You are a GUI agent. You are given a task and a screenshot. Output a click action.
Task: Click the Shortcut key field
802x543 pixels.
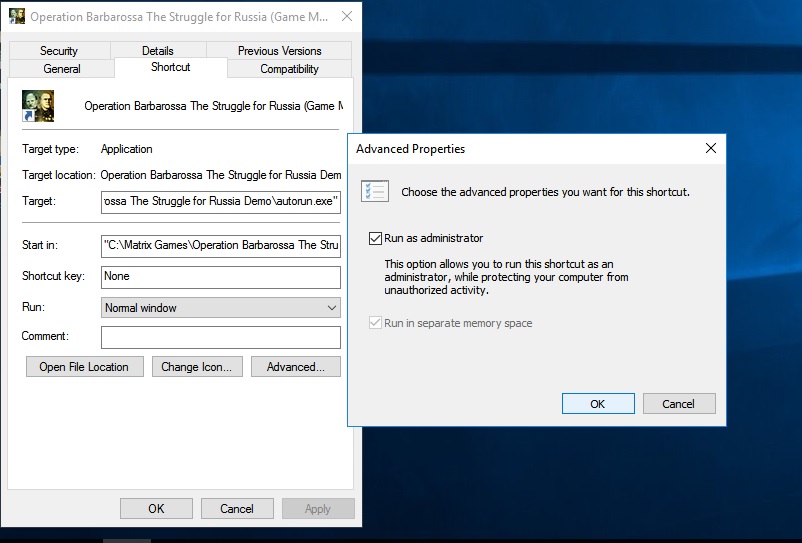[x=221, y=277]
